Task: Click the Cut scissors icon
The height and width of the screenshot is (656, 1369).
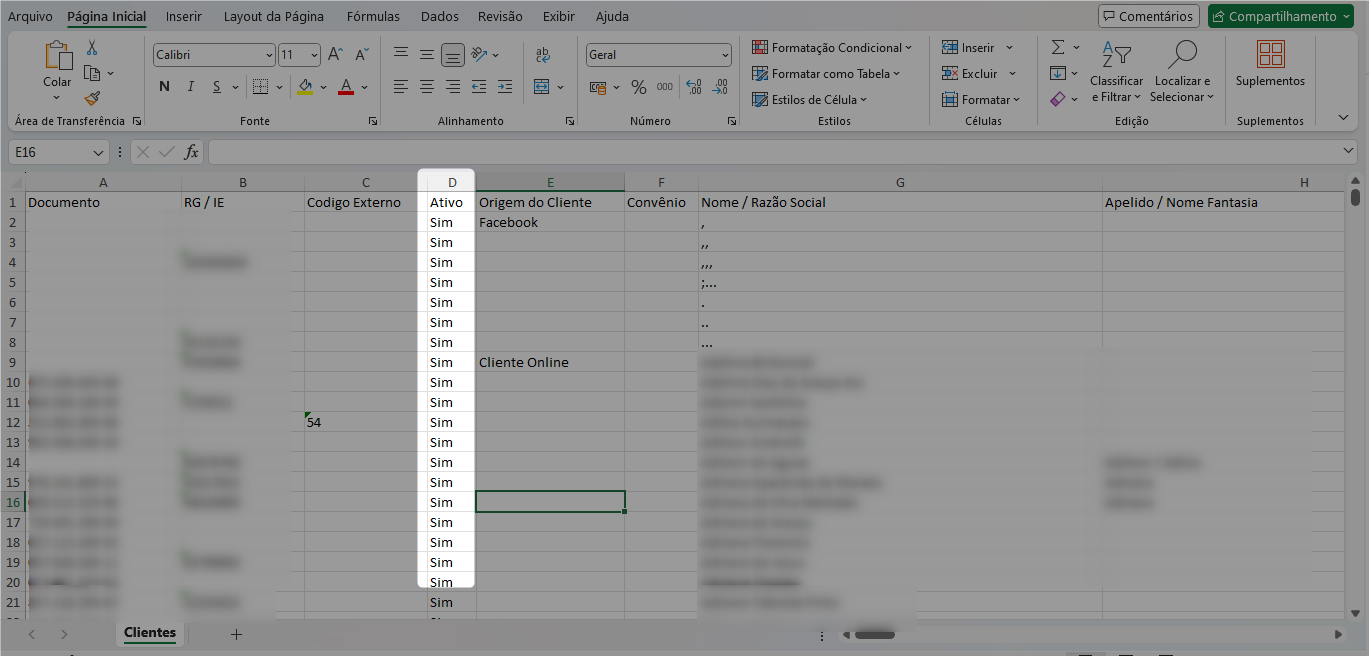Action: point(92,48)
